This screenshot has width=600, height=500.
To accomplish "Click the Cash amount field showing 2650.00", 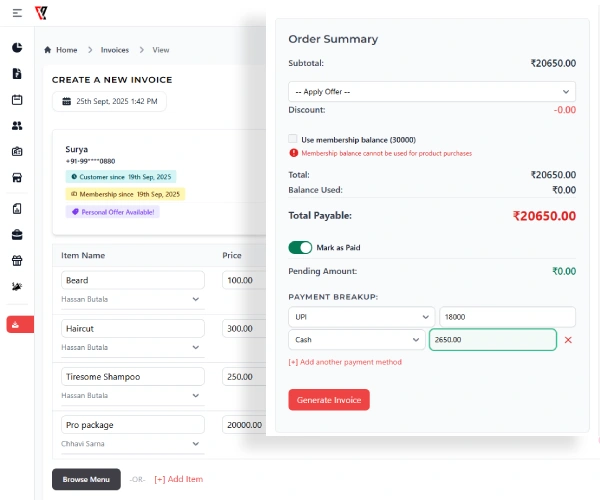I will tap(492, 340).
